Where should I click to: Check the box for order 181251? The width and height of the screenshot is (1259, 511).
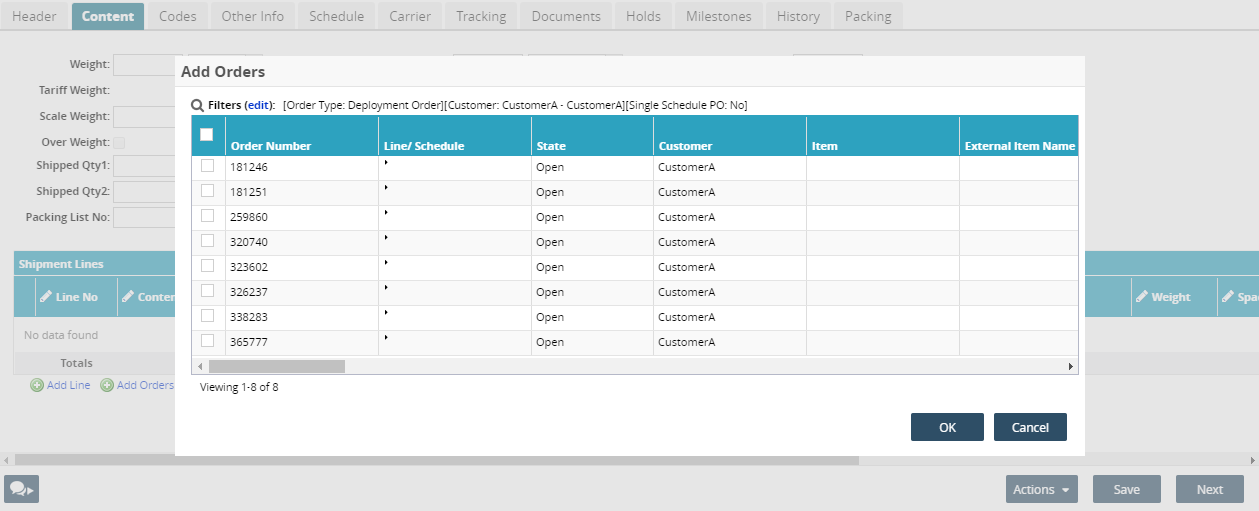[208, 191]
